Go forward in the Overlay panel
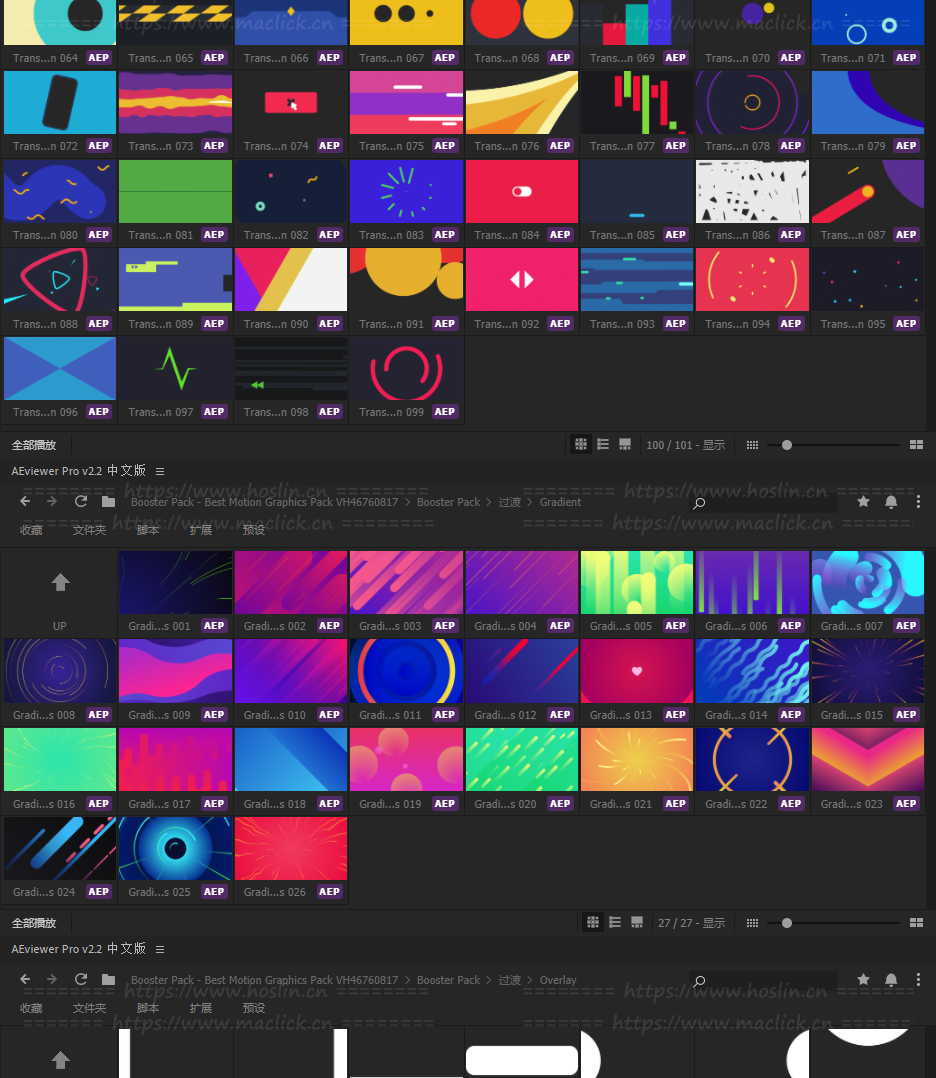 click(52, 979)
